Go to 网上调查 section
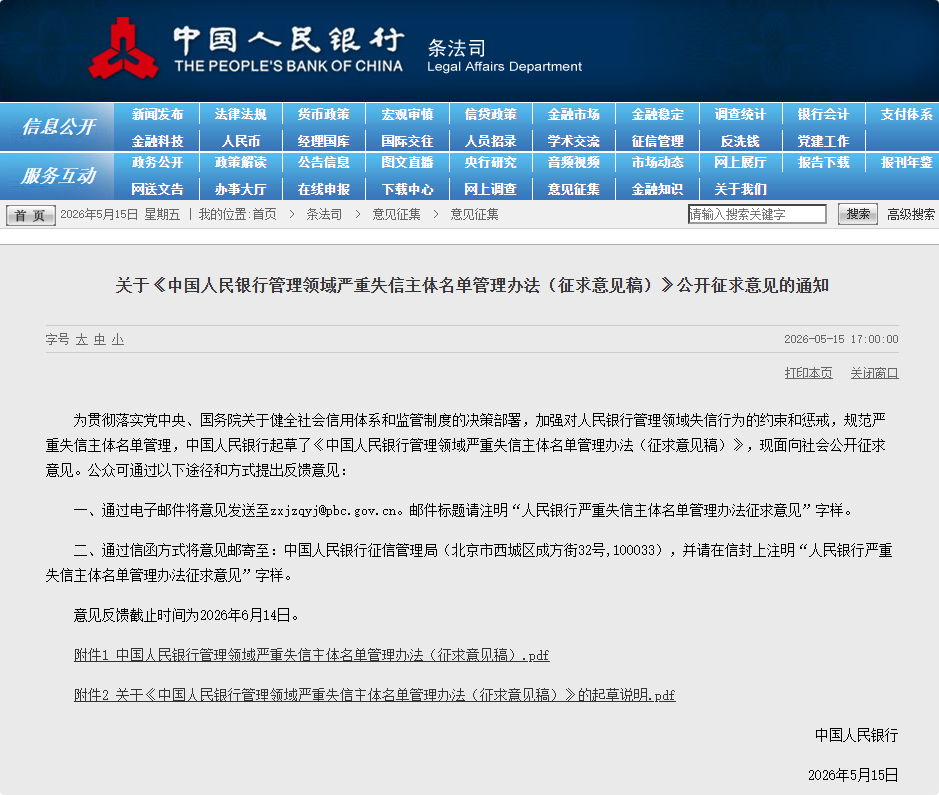Screen dimensions: 939x795 coord(490,189)
